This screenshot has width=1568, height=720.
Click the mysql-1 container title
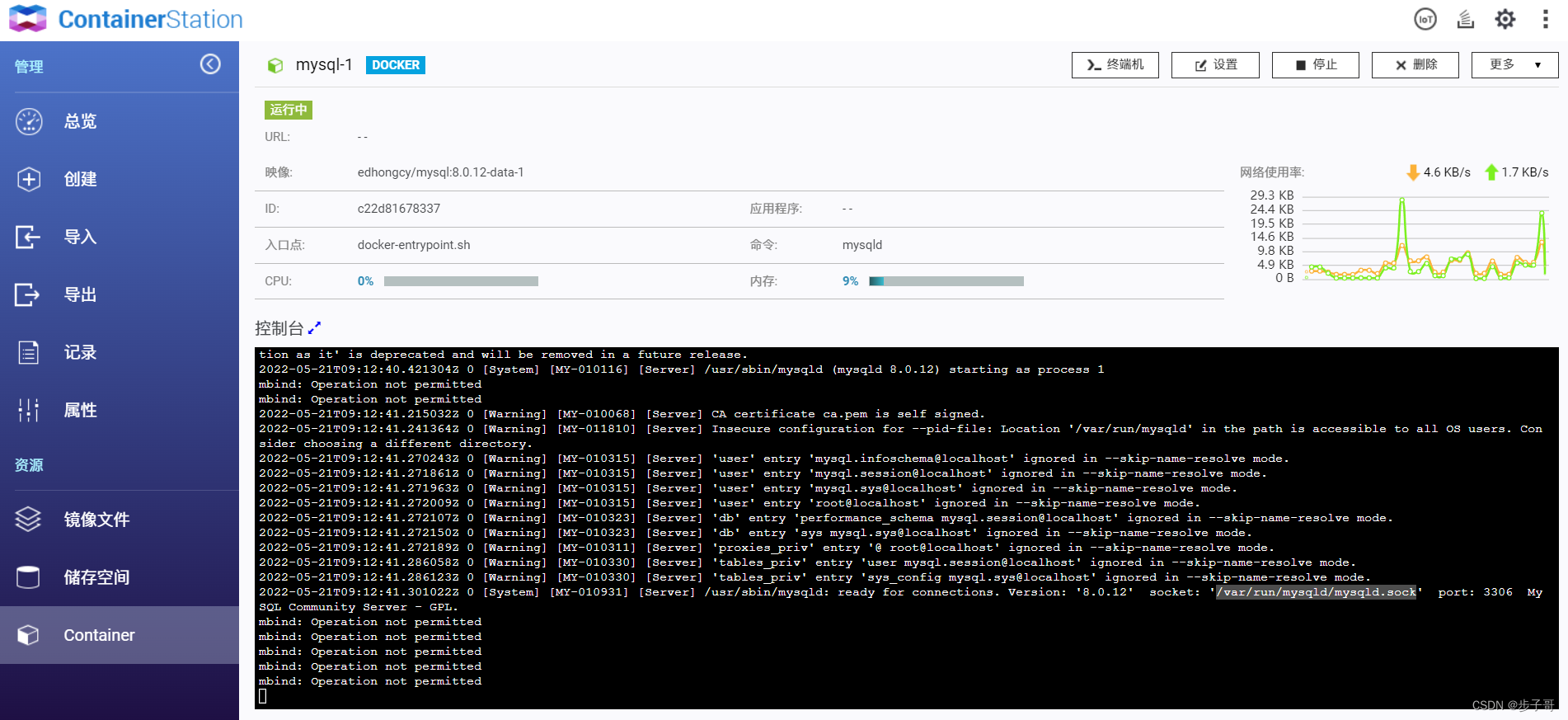[x=324, y=64]
